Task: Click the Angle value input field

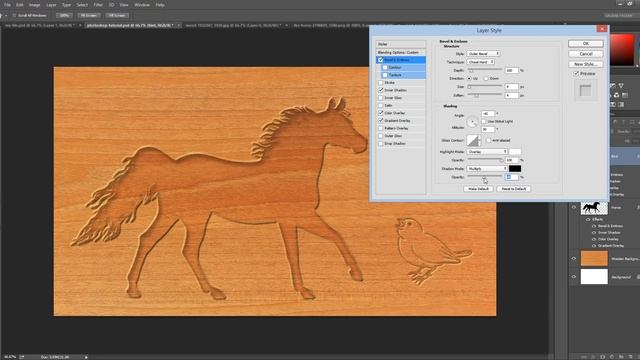Action: coord(488,114)
